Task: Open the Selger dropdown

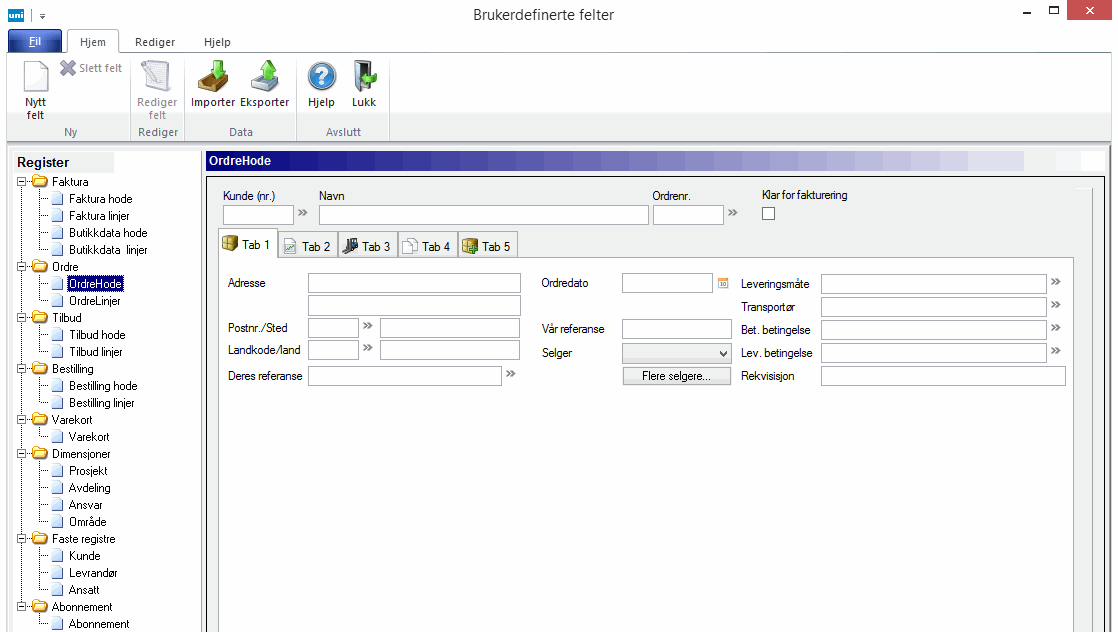Action: coord(723,353)
